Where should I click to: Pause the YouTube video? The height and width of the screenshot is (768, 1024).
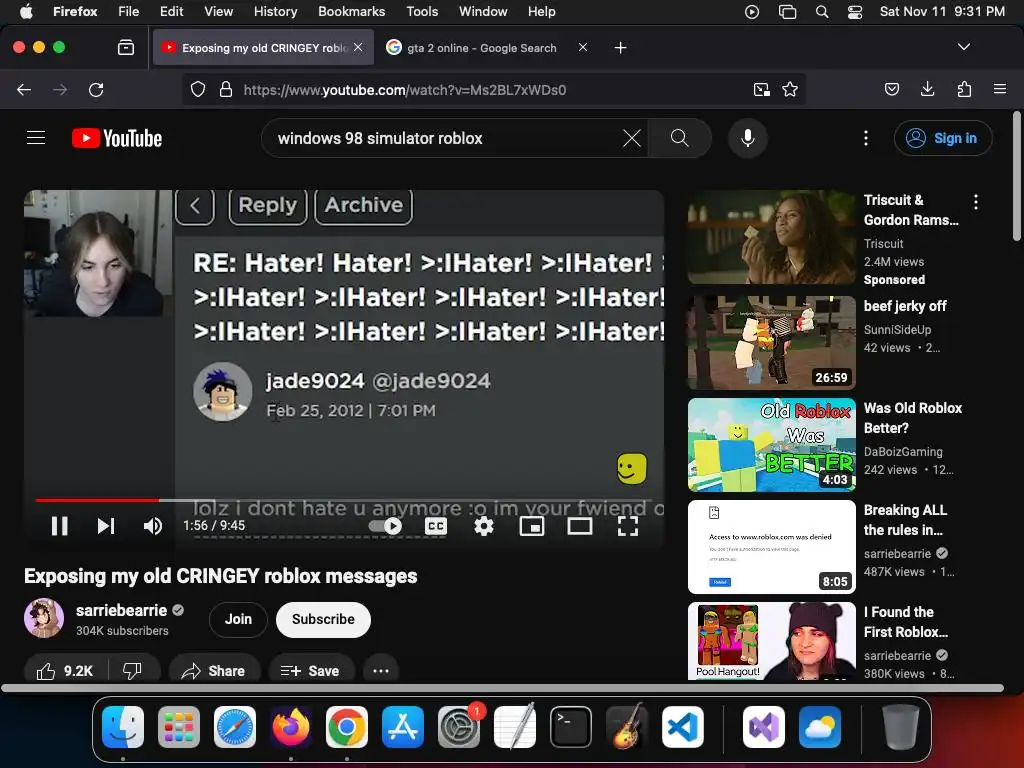tap(59, 526)
